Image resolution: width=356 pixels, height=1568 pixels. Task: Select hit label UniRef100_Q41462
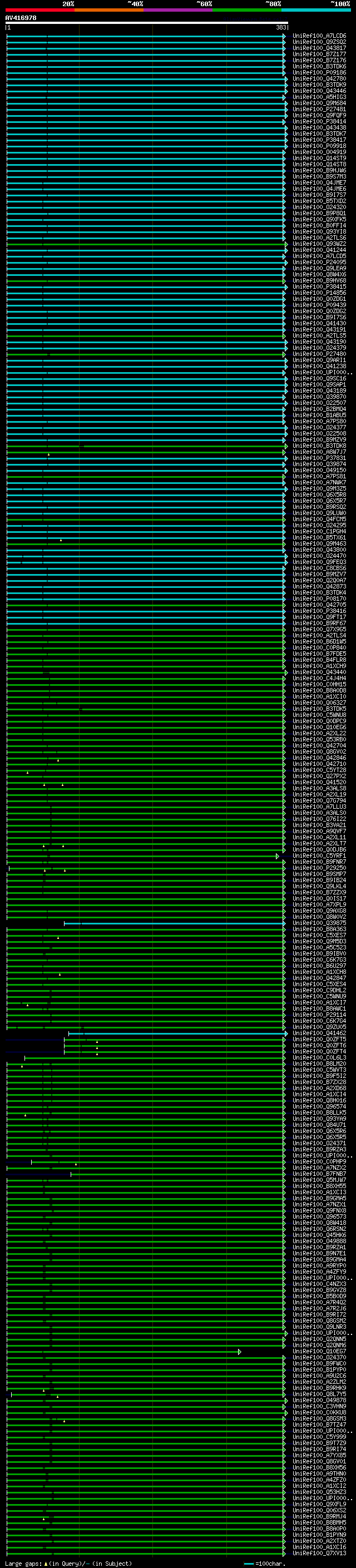(319, 1033)
